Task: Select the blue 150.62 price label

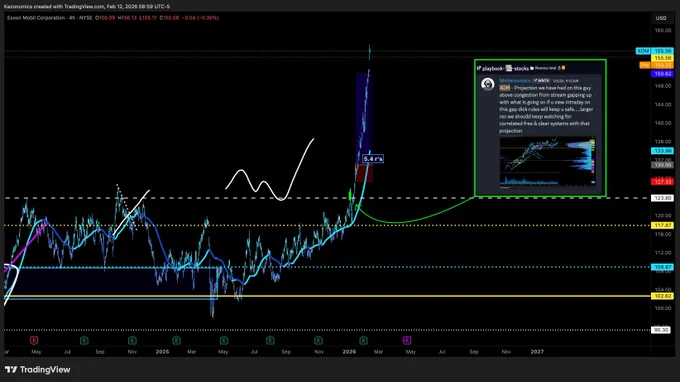Action: pos(663,74)
